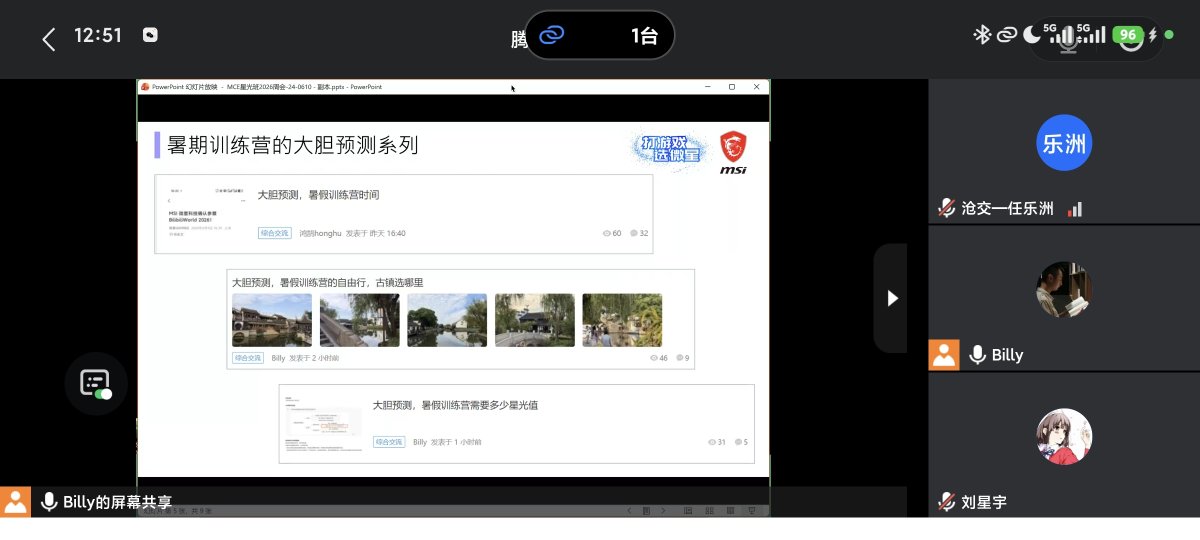Click the slide heading 暑期训练营的大胆预测系列
This screenshot has width=1200, height=540.
[292, 145]
